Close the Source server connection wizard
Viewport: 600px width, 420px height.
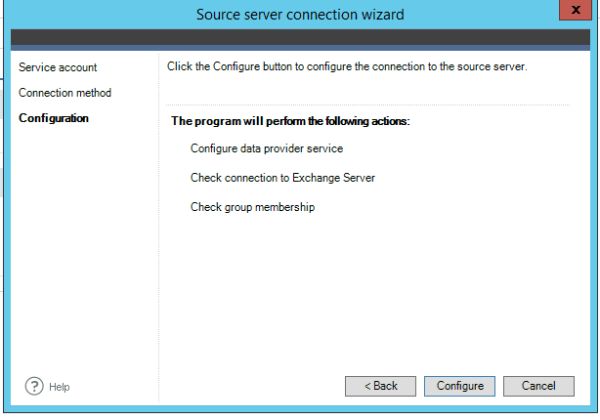tap(570, 11)
